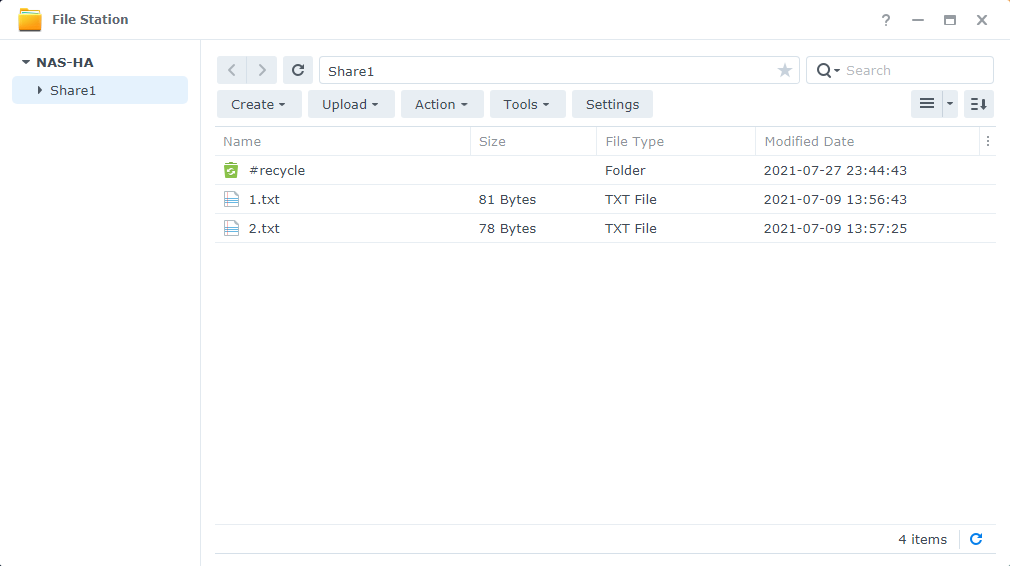
Task: Open the sort order icon
Action: (x=979, y=104)
